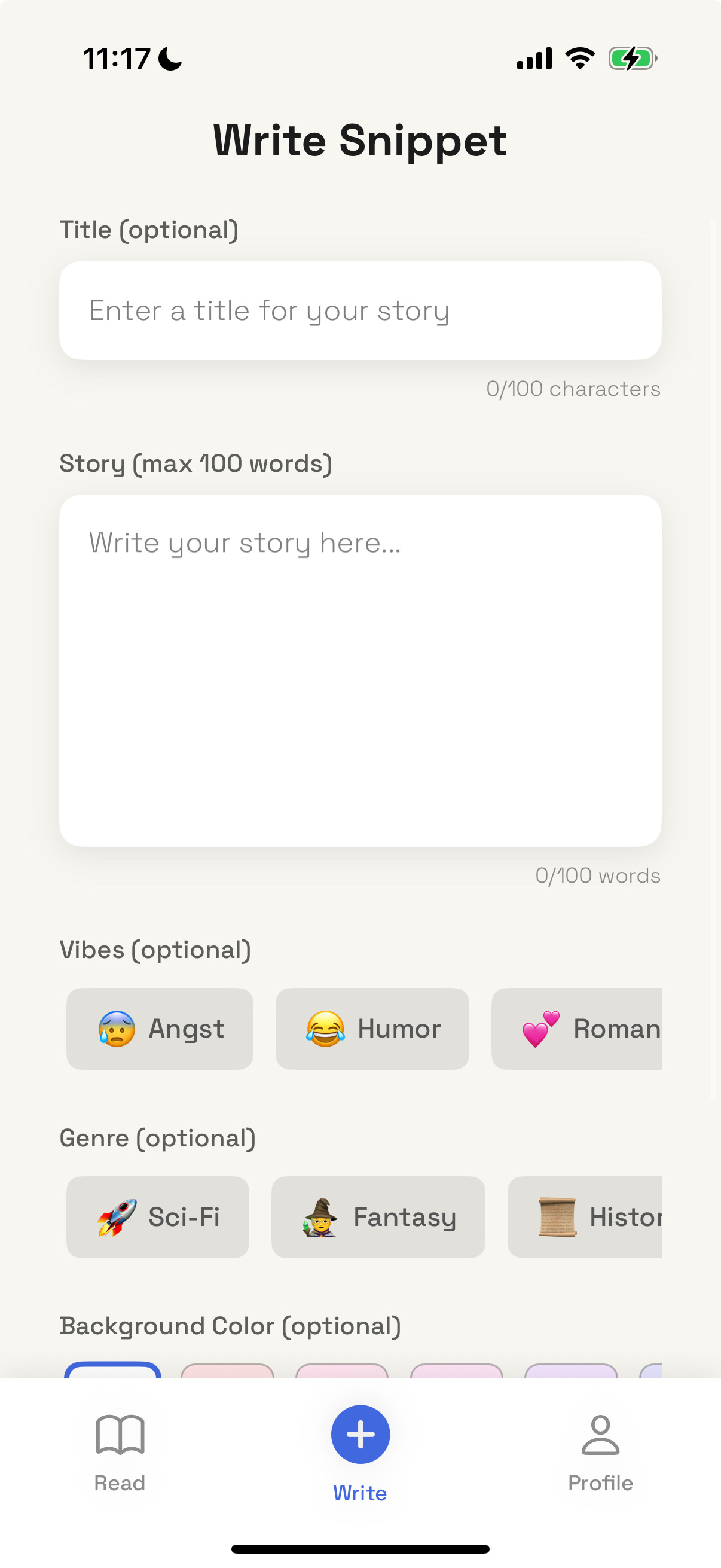Click into the story text area
Screen dimensions: 721x1568
(360, 670)
